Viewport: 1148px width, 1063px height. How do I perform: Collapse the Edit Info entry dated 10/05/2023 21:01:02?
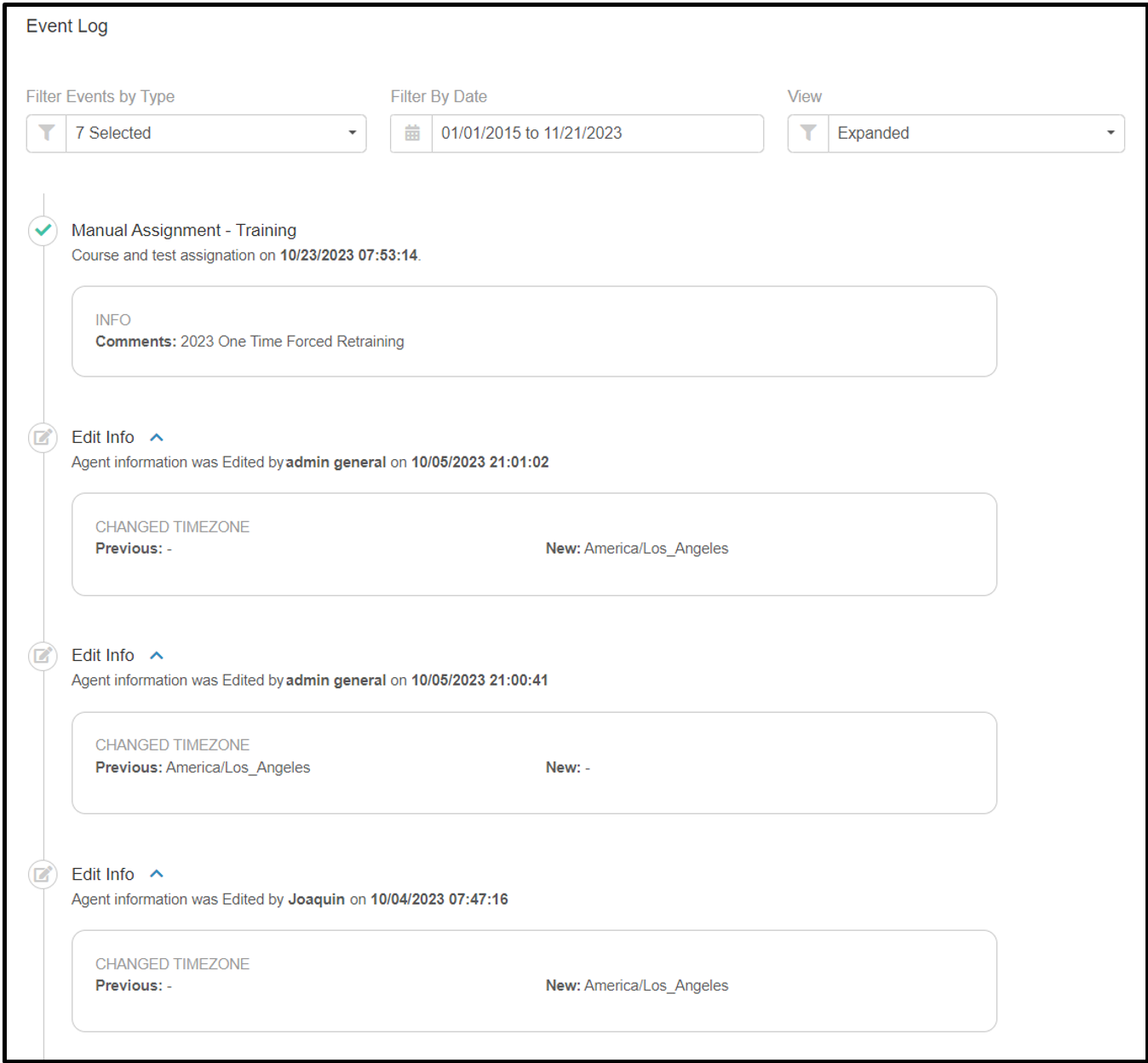[x=157, y=438]
